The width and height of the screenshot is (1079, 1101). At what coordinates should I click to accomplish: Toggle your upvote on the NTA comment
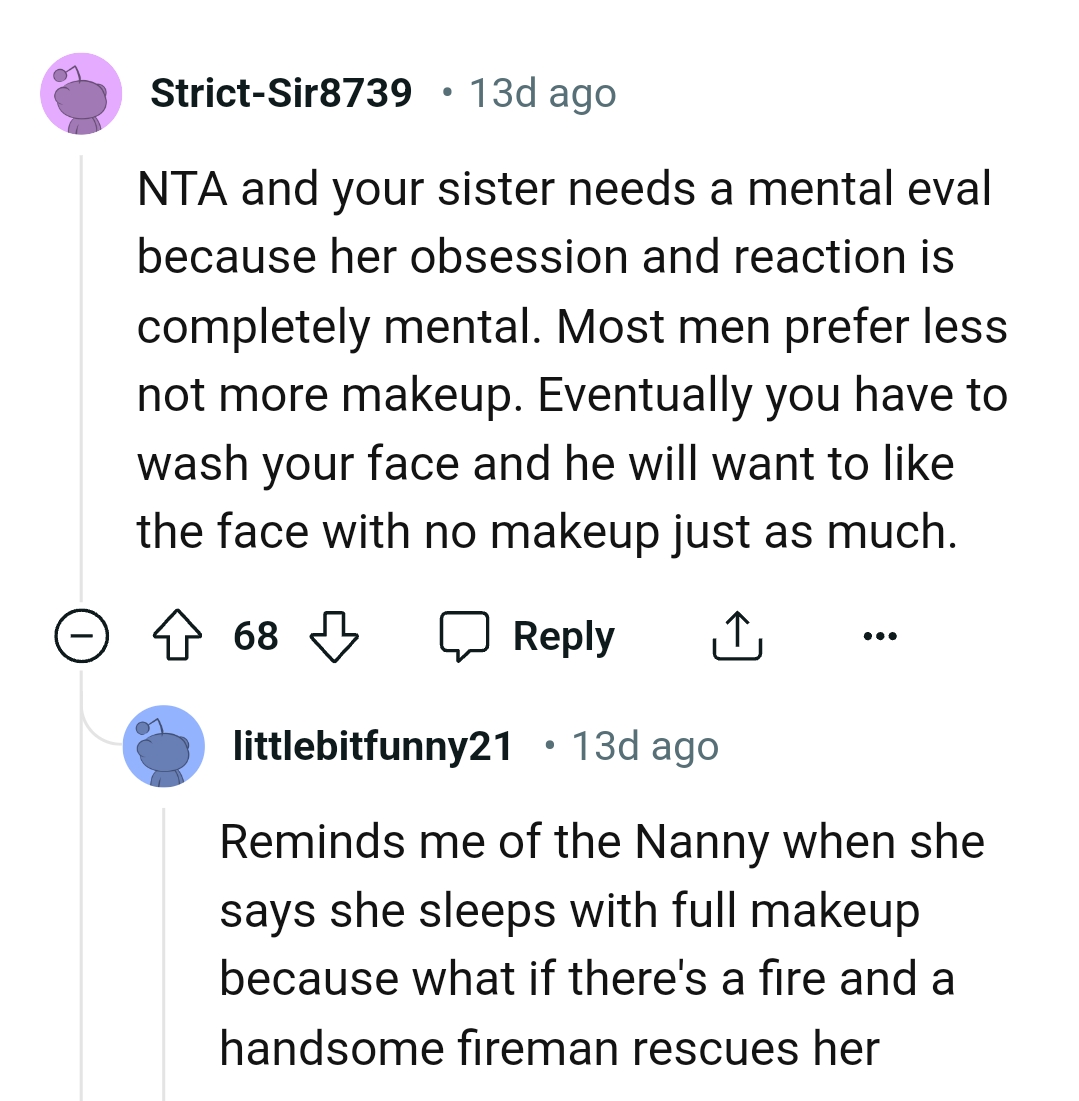coord(177,634)
